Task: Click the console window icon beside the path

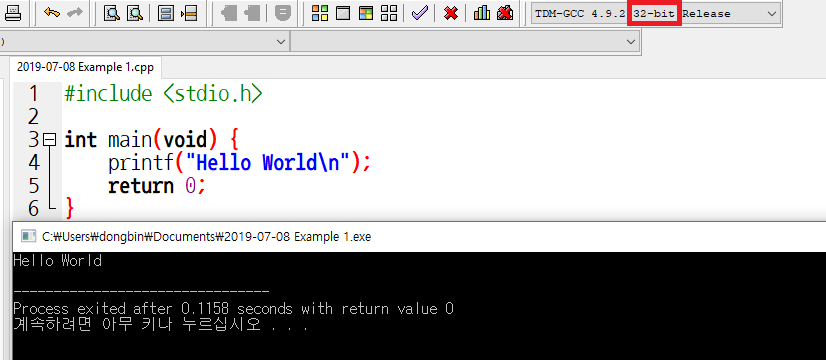Action: 28,237
